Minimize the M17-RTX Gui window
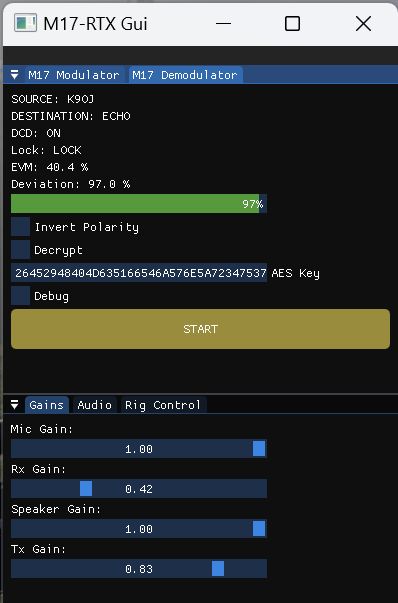The height and width of the screenshot is (603, 398). (x=223, y=23)
